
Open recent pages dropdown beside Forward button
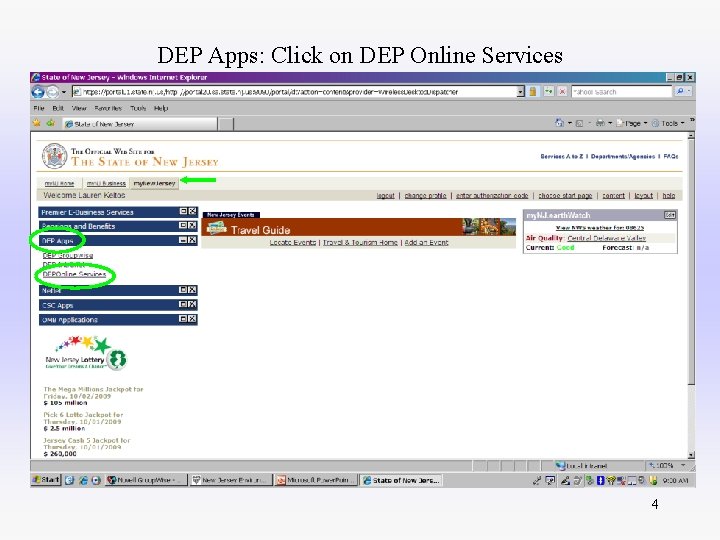click(64, 92)
